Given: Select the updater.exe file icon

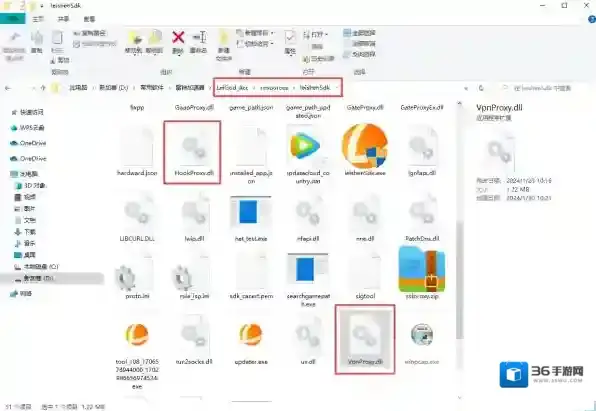Looking at the screenshot, I should coord(251,335).
